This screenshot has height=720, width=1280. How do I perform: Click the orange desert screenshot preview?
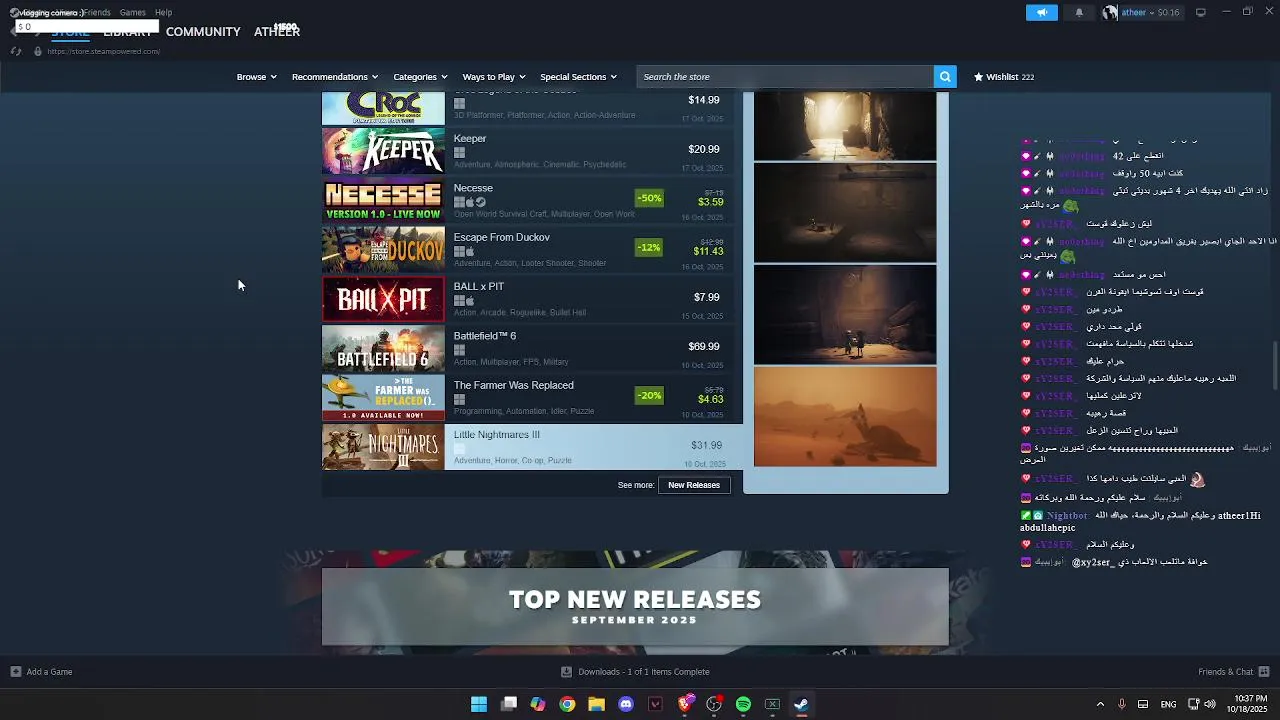tap(845, 417)
